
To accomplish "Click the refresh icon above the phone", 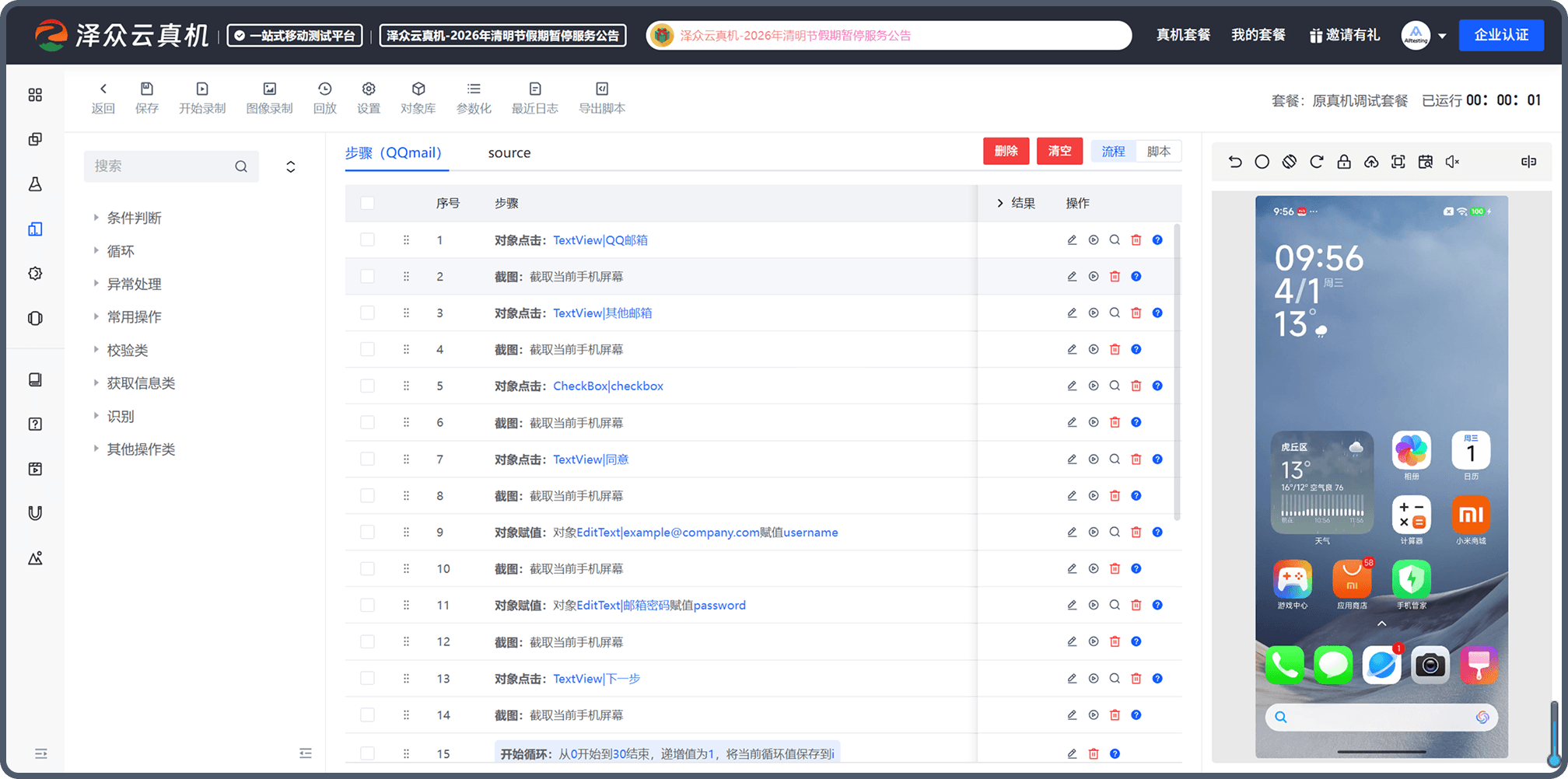I will (x=1317, y=162).
